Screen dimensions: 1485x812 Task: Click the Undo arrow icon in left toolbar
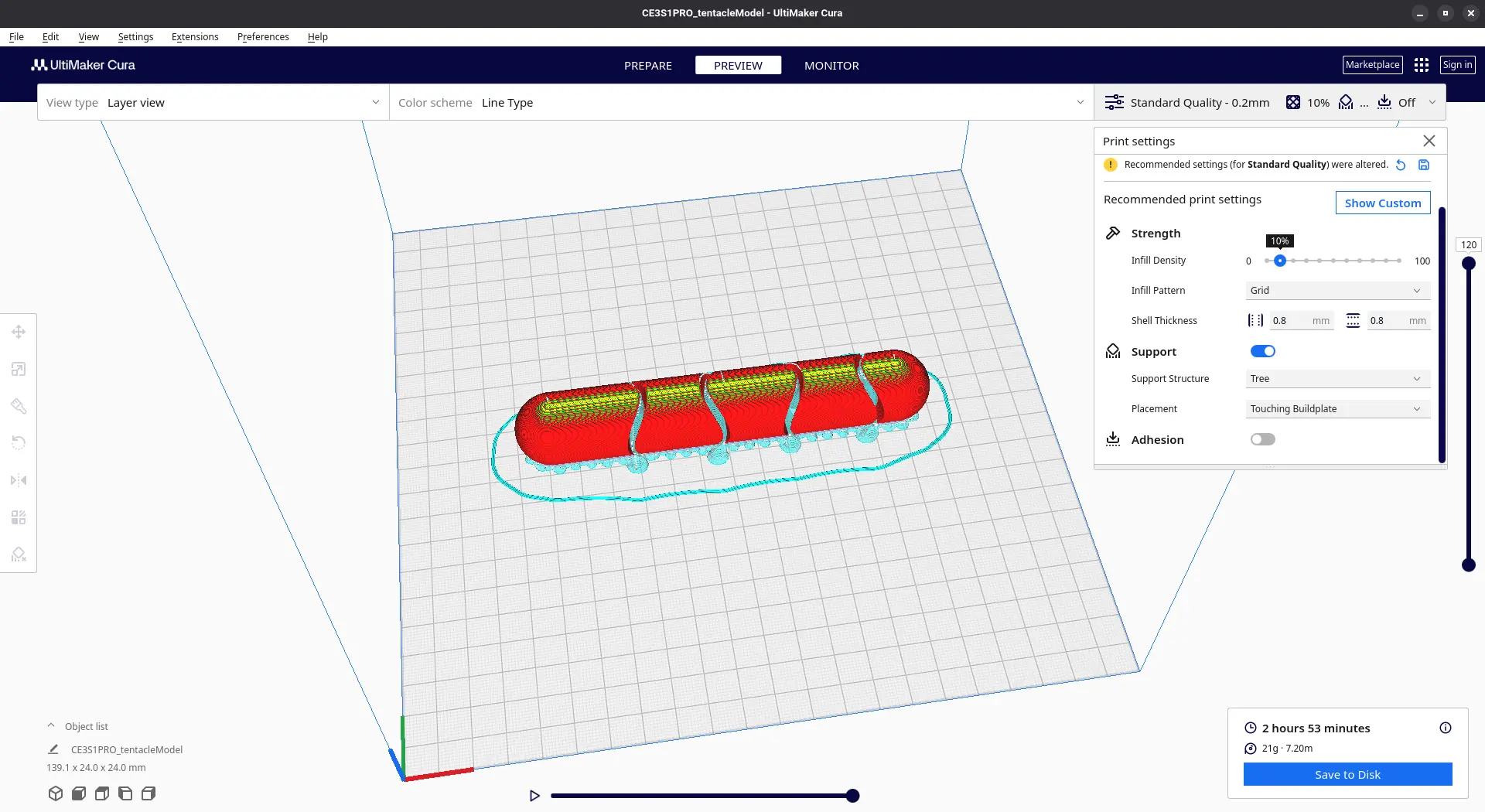(x=19, y=443)
